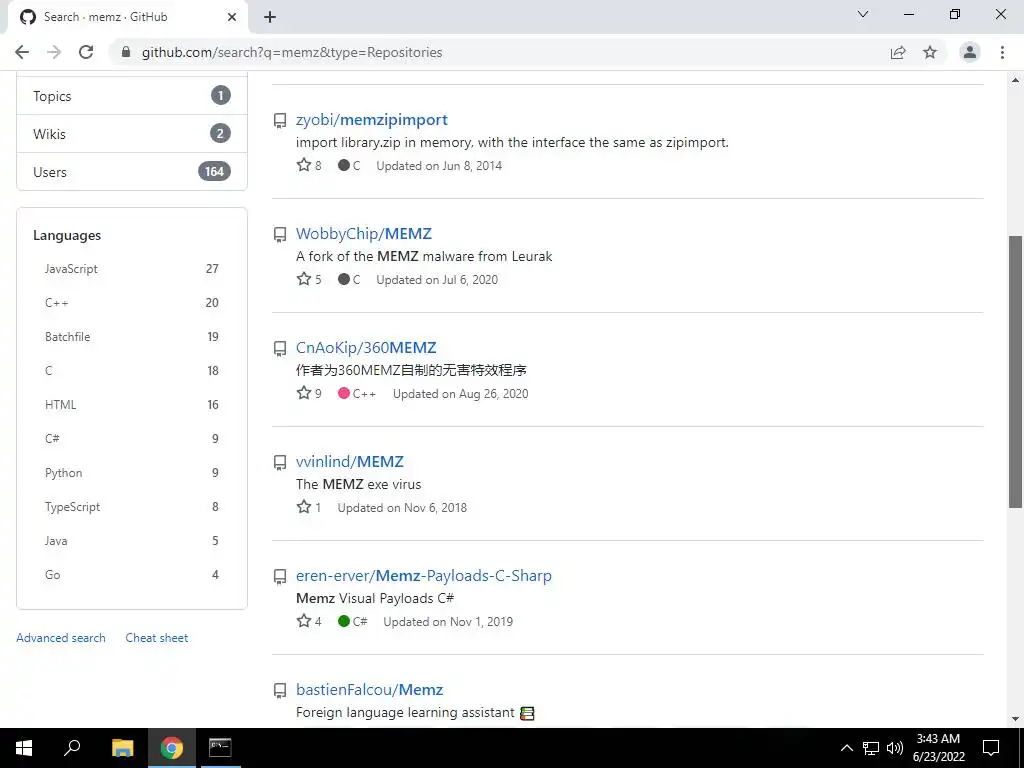Click scrollbar down arrow
The image size is (1024, 768).
point(1015,719)
